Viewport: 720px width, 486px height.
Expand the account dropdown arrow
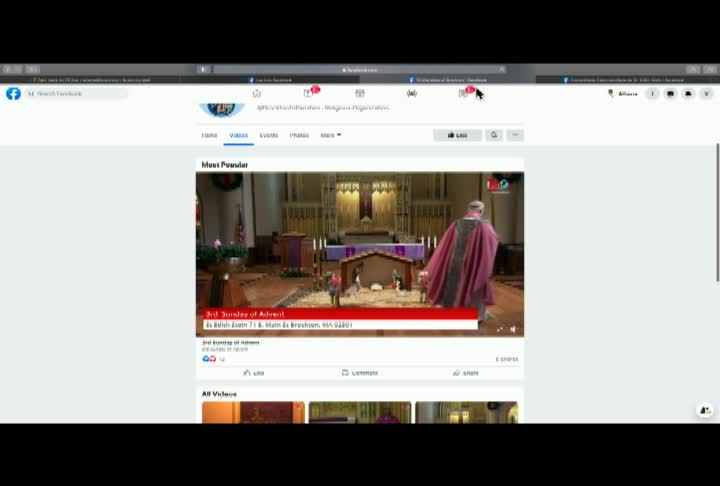[x=706, y=94]
